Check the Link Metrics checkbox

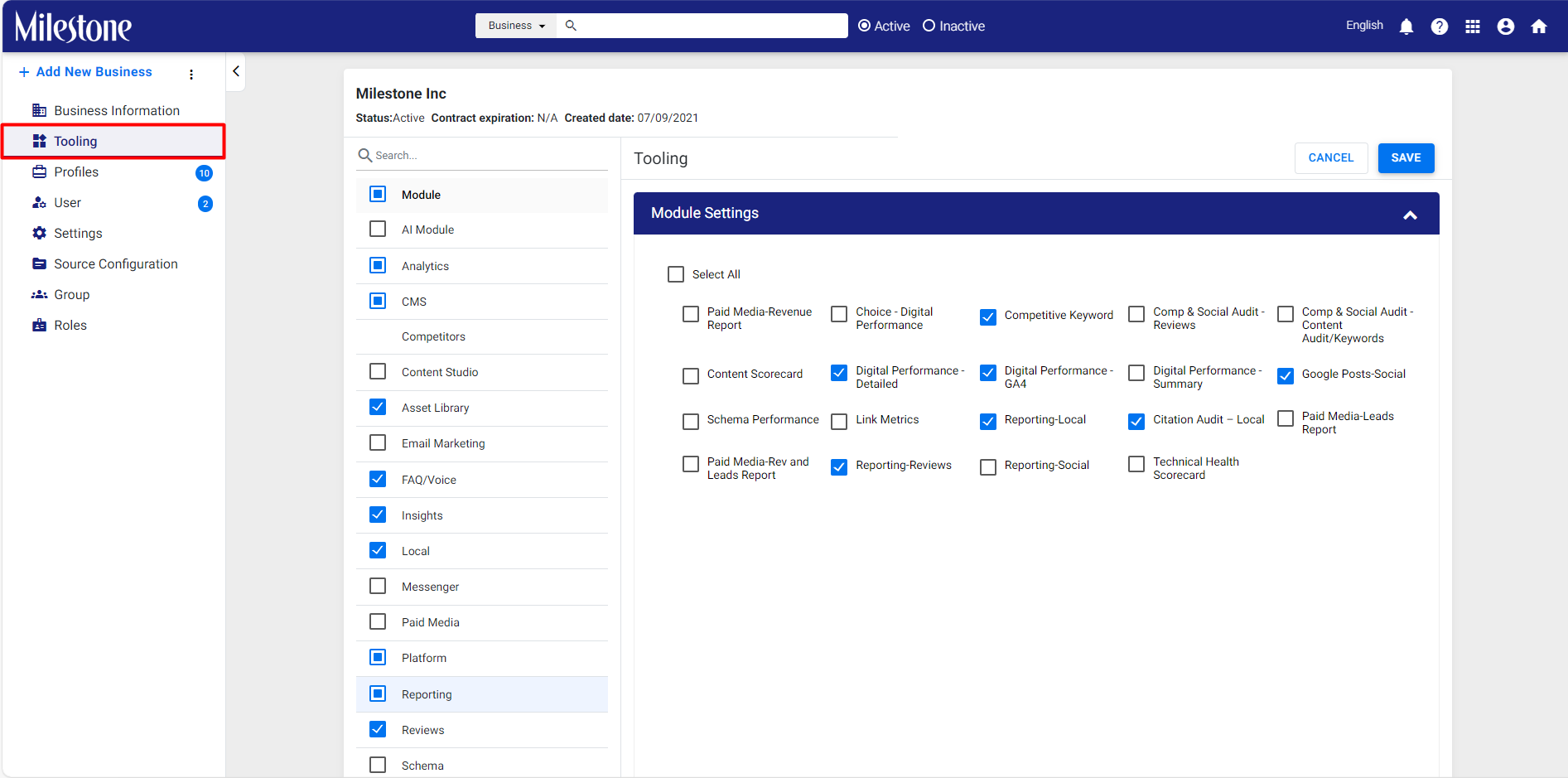(x=839, y=421)
